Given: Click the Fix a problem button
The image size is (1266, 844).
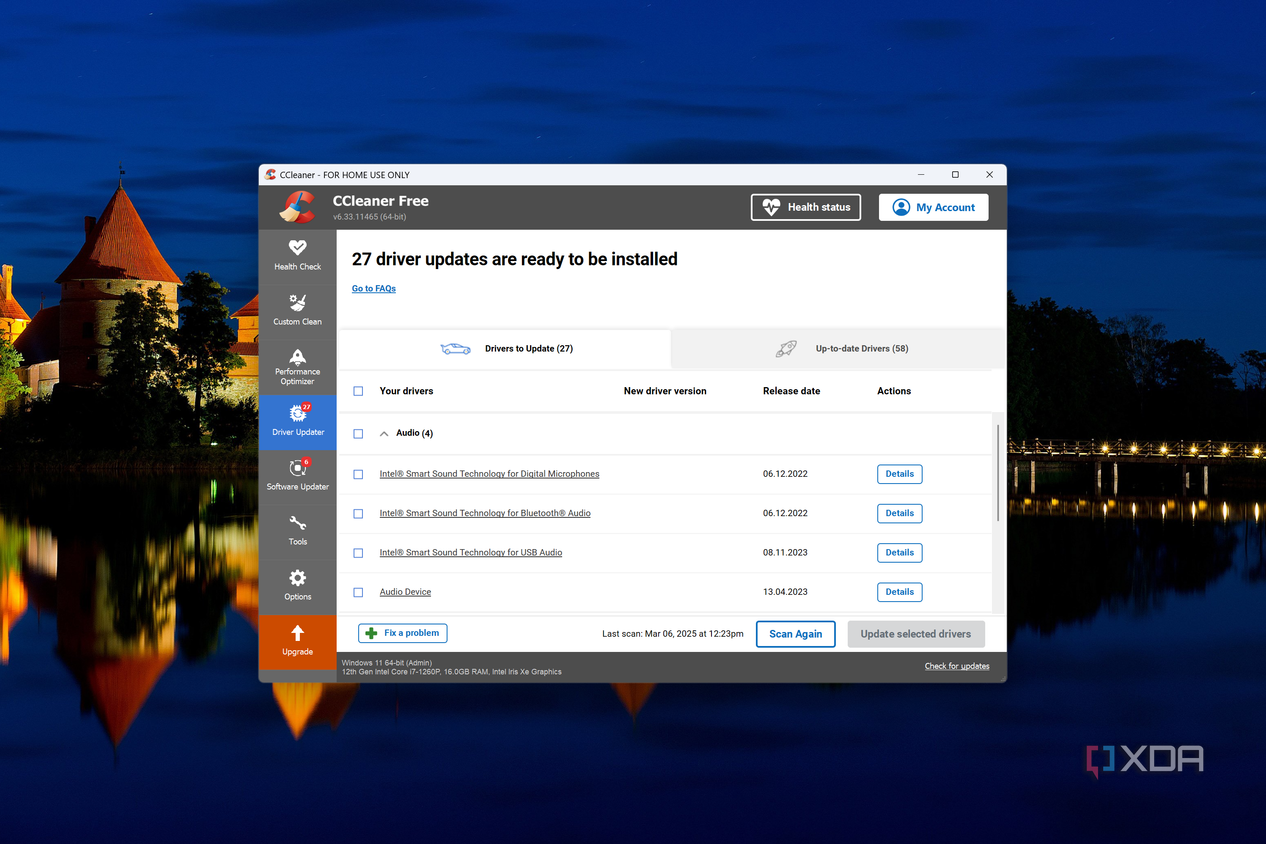Looking at the screenshot, I should [x=403, y=633].
